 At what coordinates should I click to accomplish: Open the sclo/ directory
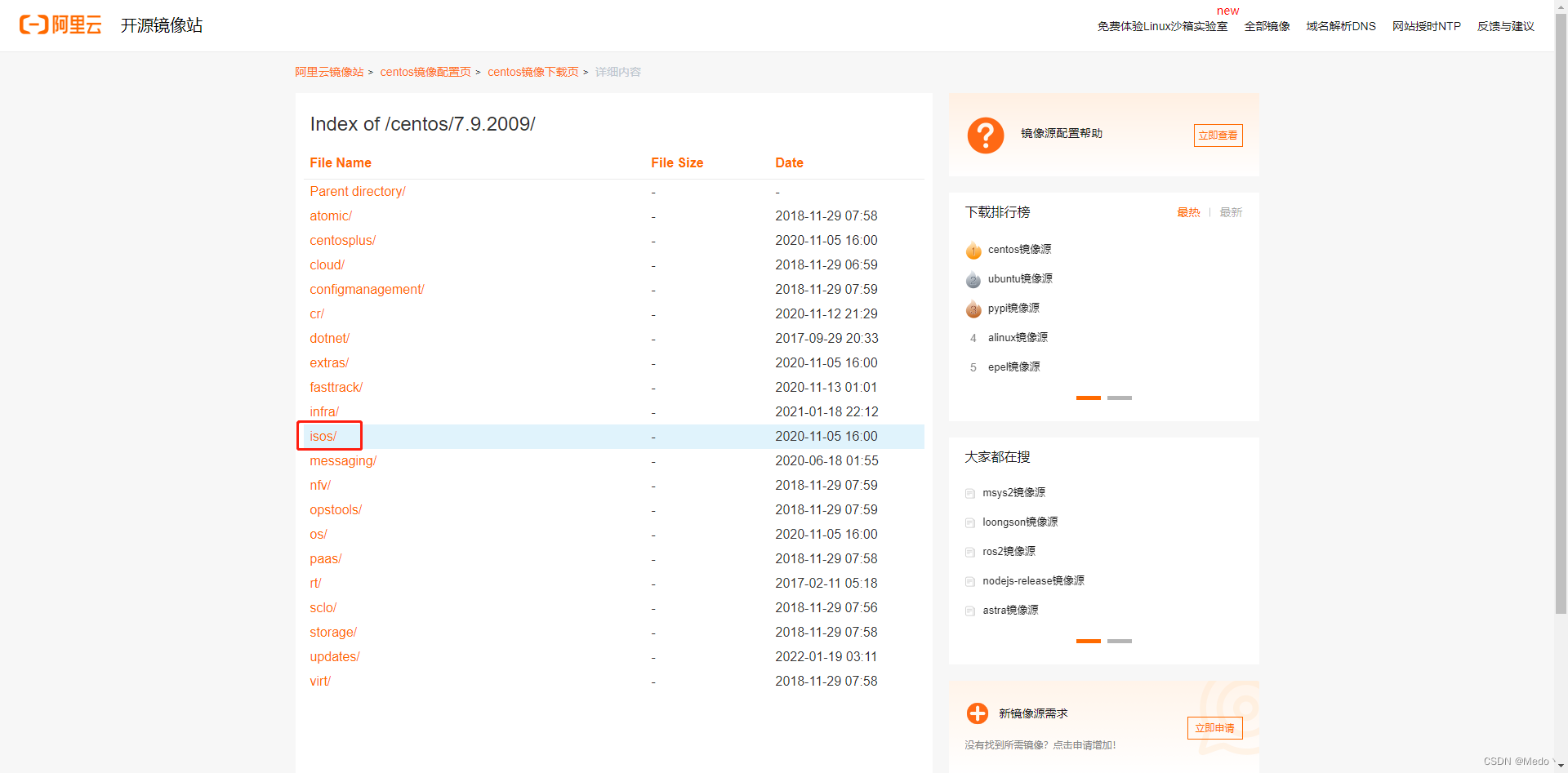323,607
